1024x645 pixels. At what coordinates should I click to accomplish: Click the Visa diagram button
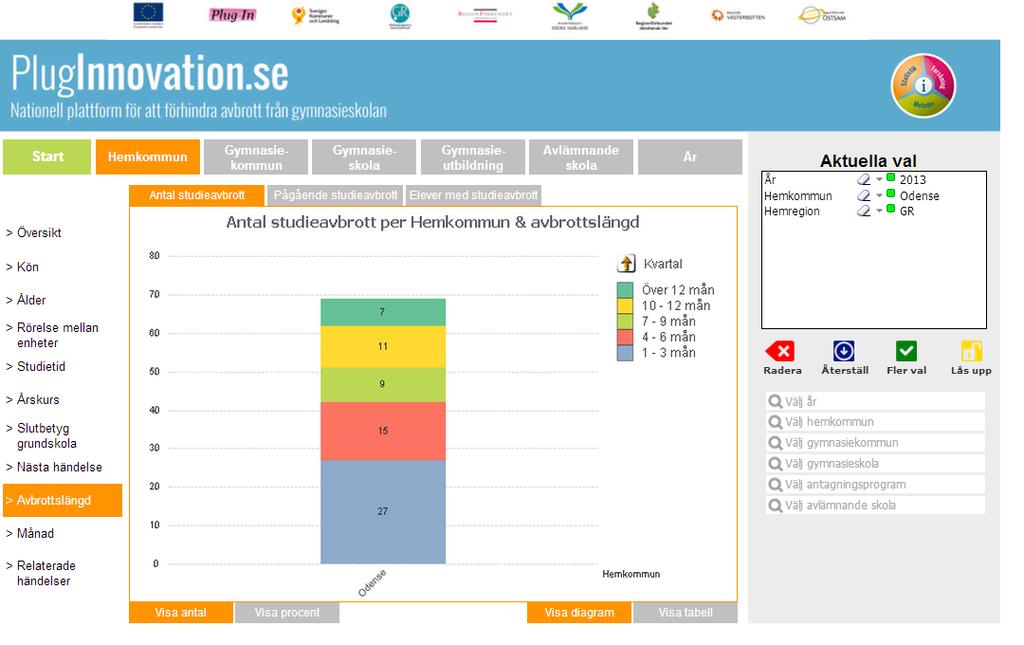click(x=579, y=612)
